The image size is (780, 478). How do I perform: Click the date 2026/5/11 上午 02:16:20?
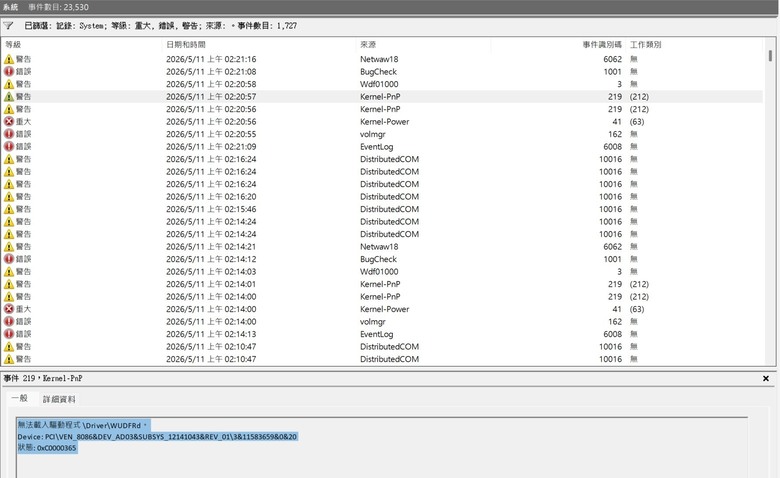pyautogui.click(x=211, y=196)
